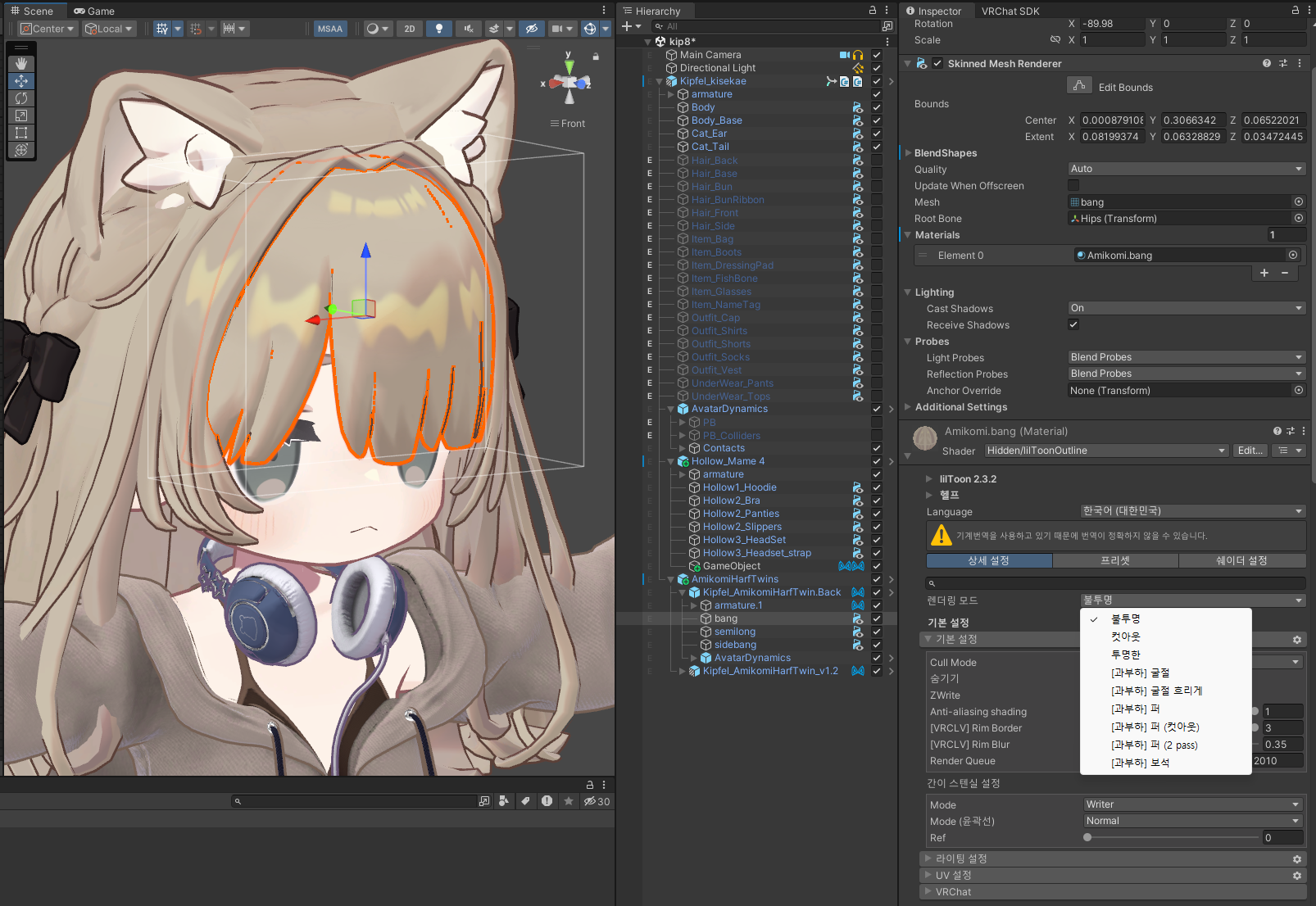Collapse the Kipfel_kisekae object

click(659, 81)
